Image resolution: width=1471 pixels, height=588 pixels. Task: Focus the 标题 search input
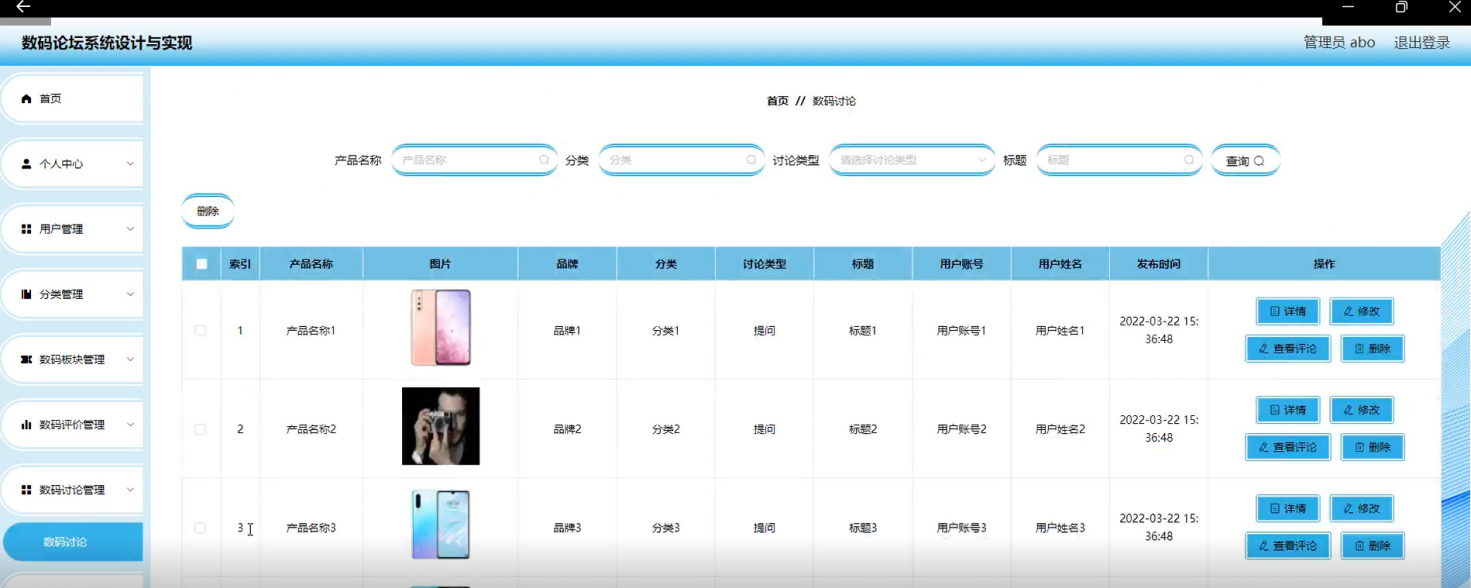pos(1119,160)
